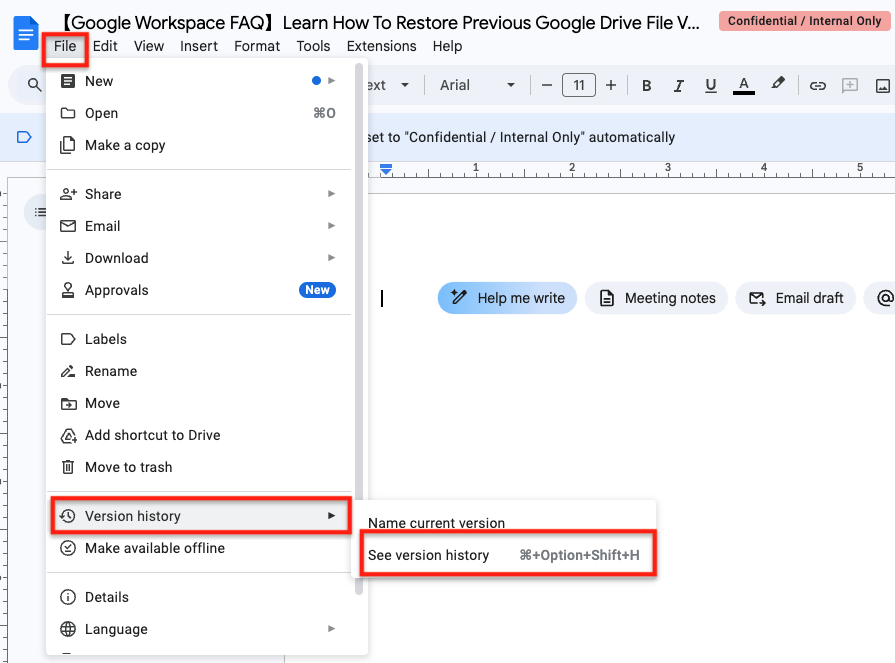Screen dimensions: 895x663
Task: Click the Google Docs home icon
Action: point(26,33)
